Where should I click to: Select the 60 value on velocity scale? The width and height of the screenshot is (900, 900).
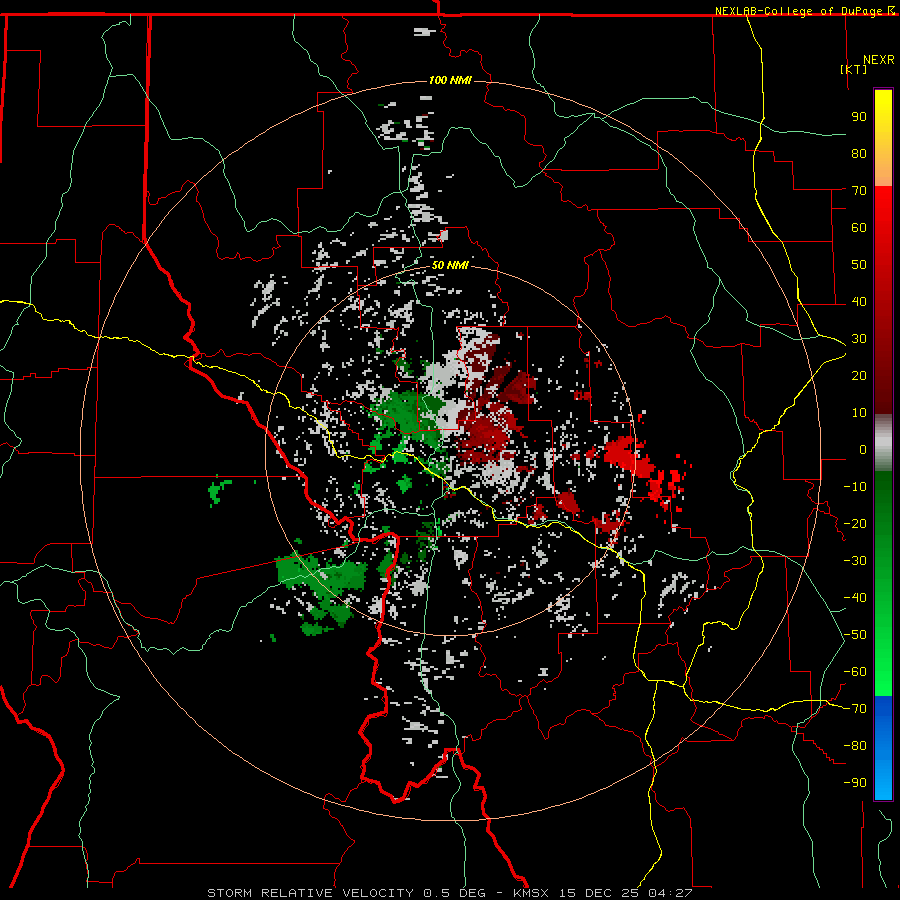[x=859, y=227]
